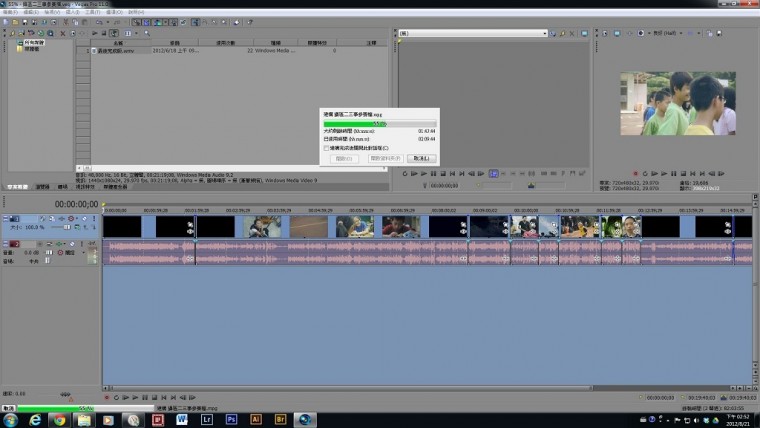Click the Open project folder icon
This screenshot has width=760, height=428.
[16, 21]
